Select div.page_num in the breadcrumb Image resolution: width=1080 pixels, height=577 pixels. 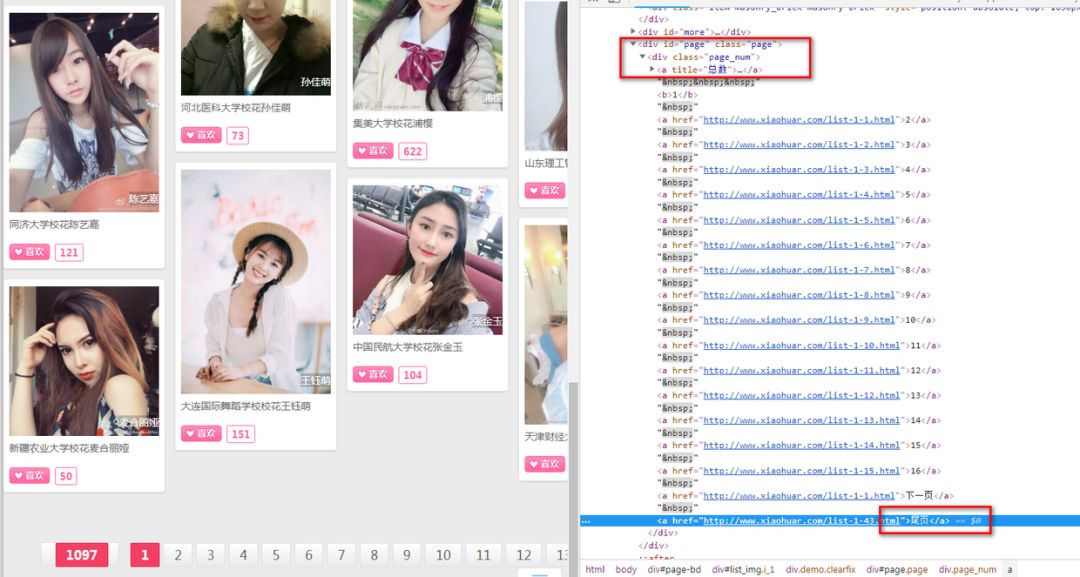(967, 569)
